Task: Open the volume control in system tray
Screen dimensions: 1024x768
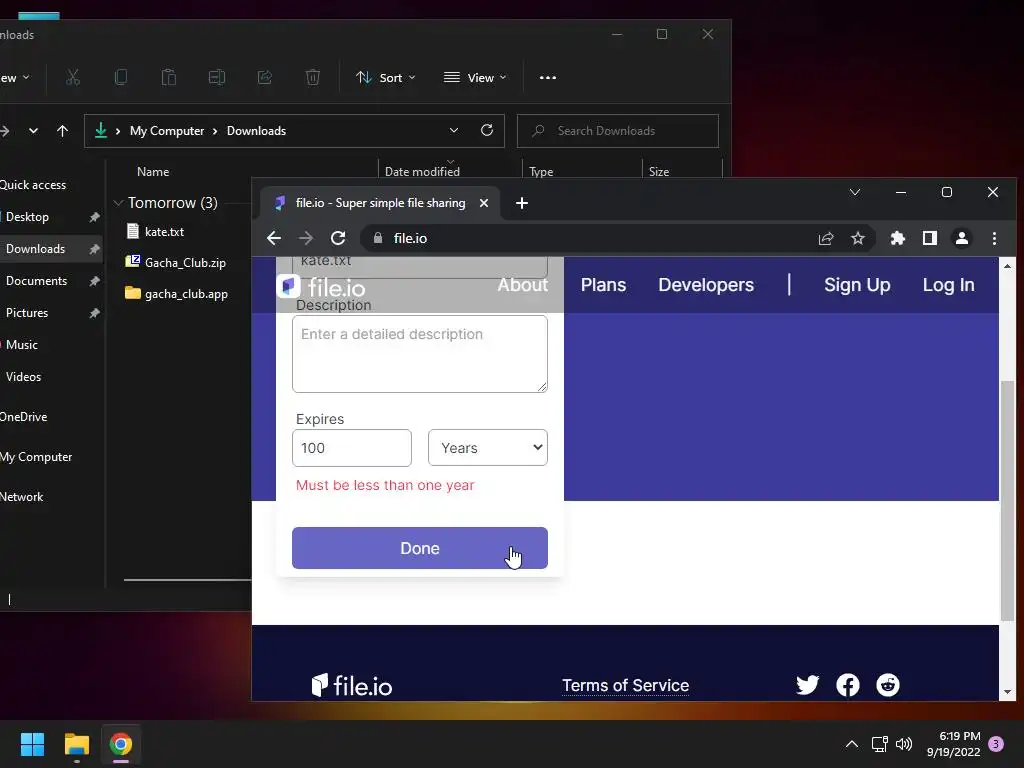Action: [x=904, y=744]
